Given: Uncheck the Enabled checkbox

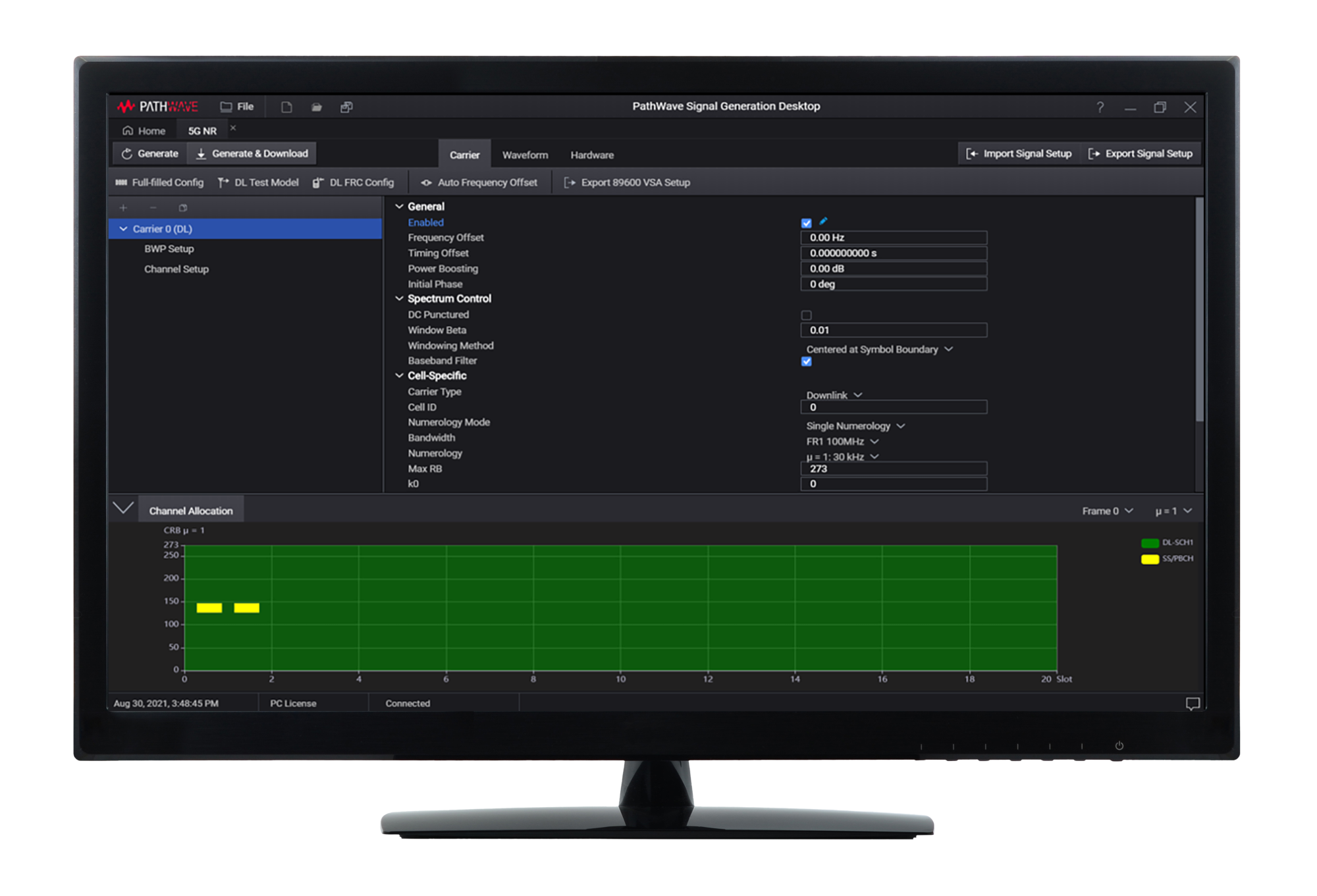Looking at the screenshot, I should click(806, 223).
